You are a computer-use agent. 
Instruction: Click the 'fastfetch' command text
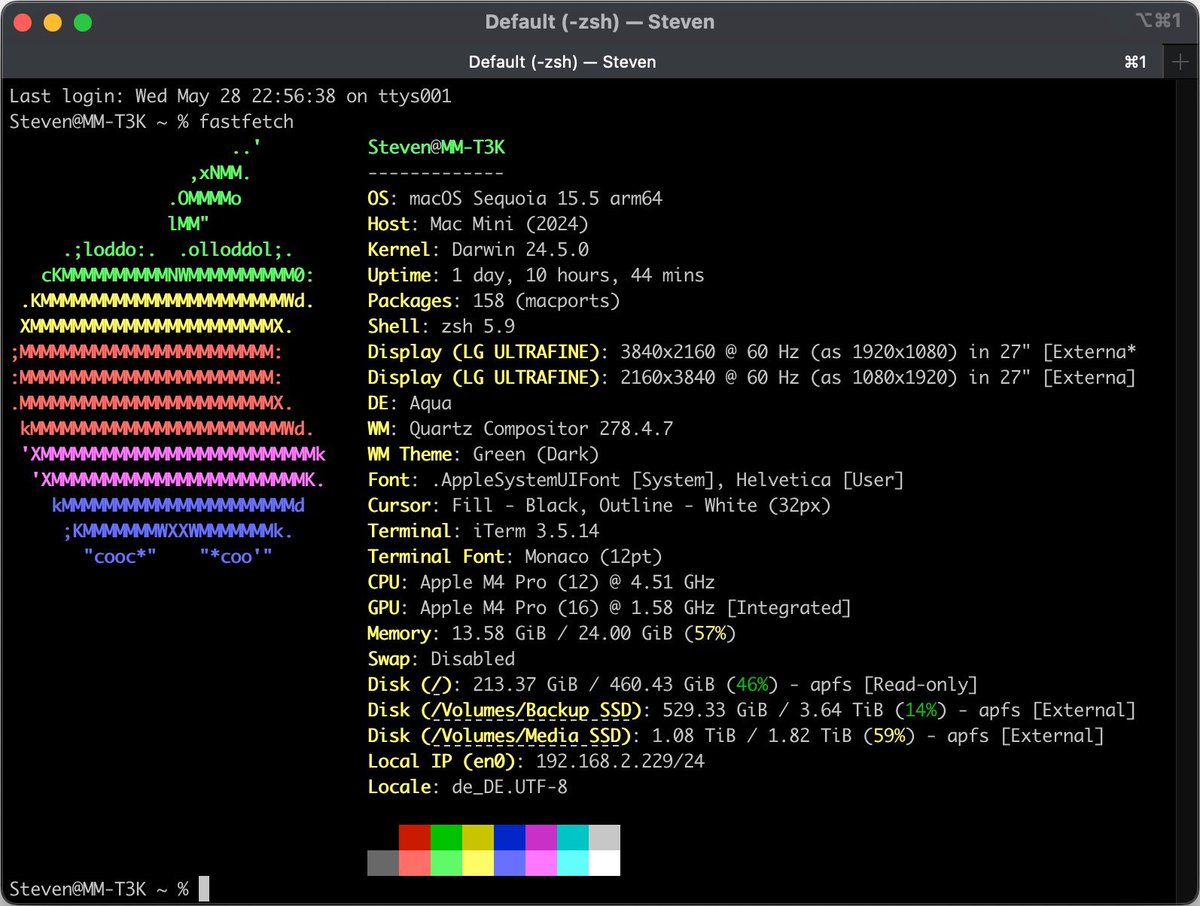pyautogui.click(x=246, y=122)
